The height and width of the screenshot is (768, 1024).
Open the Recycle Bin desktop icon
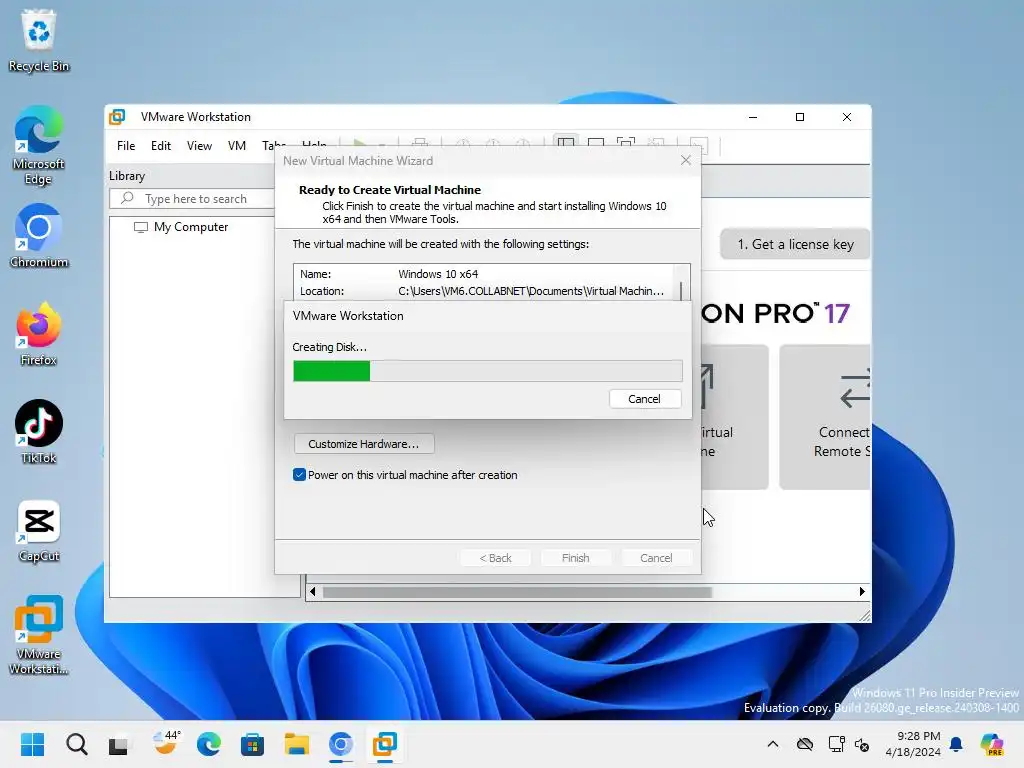point(39,40)
